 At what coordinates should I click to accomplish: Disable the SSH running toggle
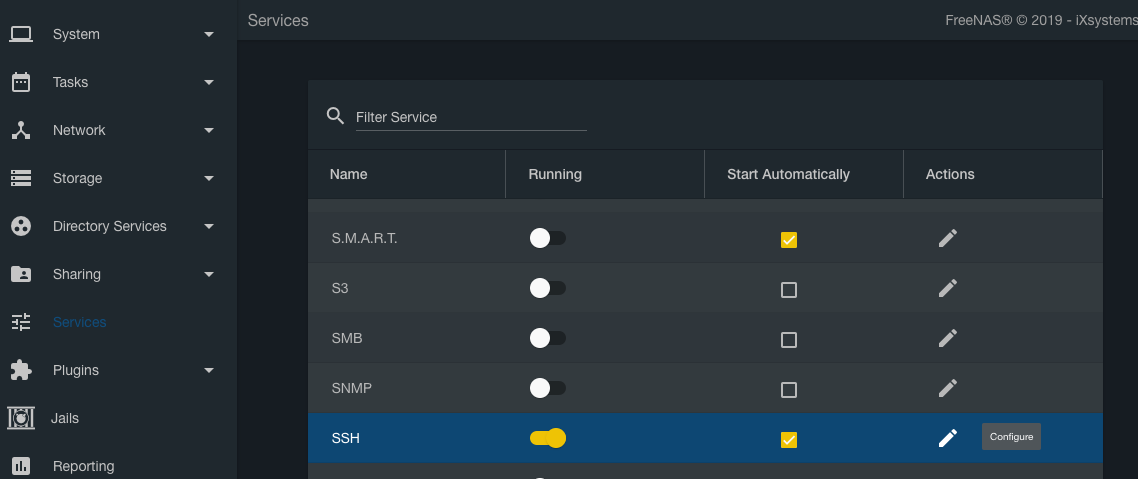coord(548,438)
